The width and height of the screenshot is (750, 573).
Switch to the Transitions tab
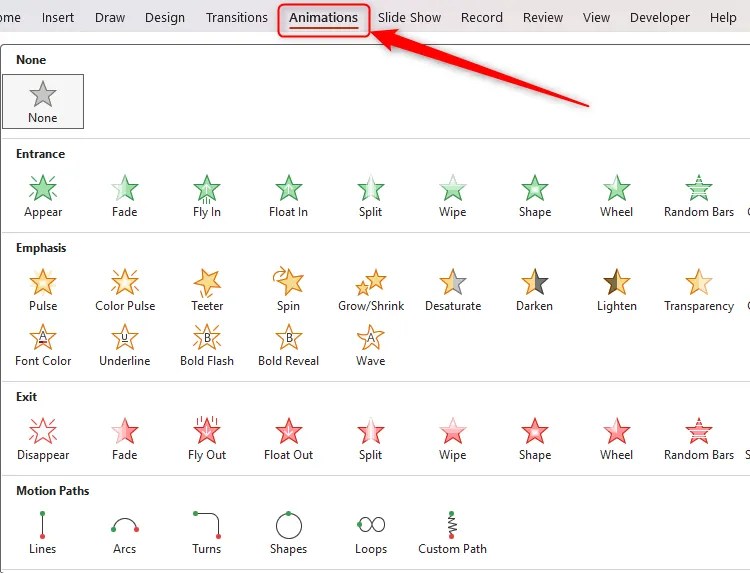[237, 18]
